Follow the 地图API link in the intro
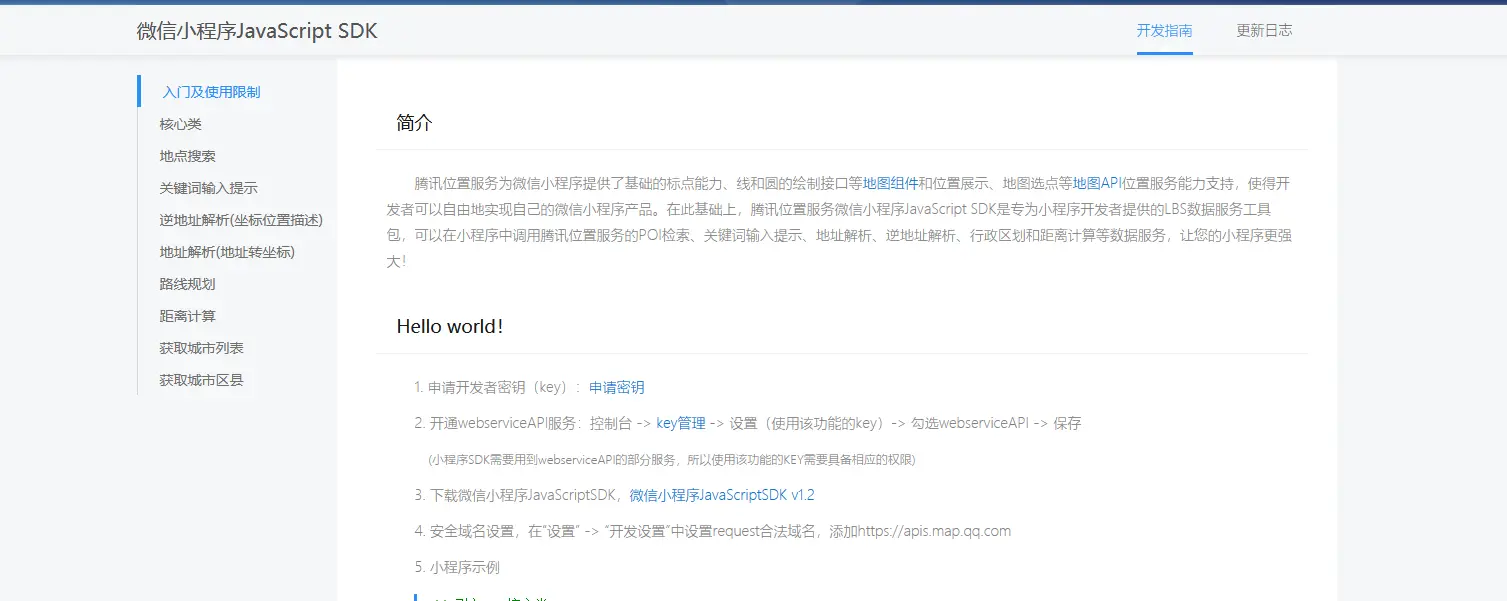Image resolution: width=1507 pixels, height=601 pixels. coord(1098,183)
